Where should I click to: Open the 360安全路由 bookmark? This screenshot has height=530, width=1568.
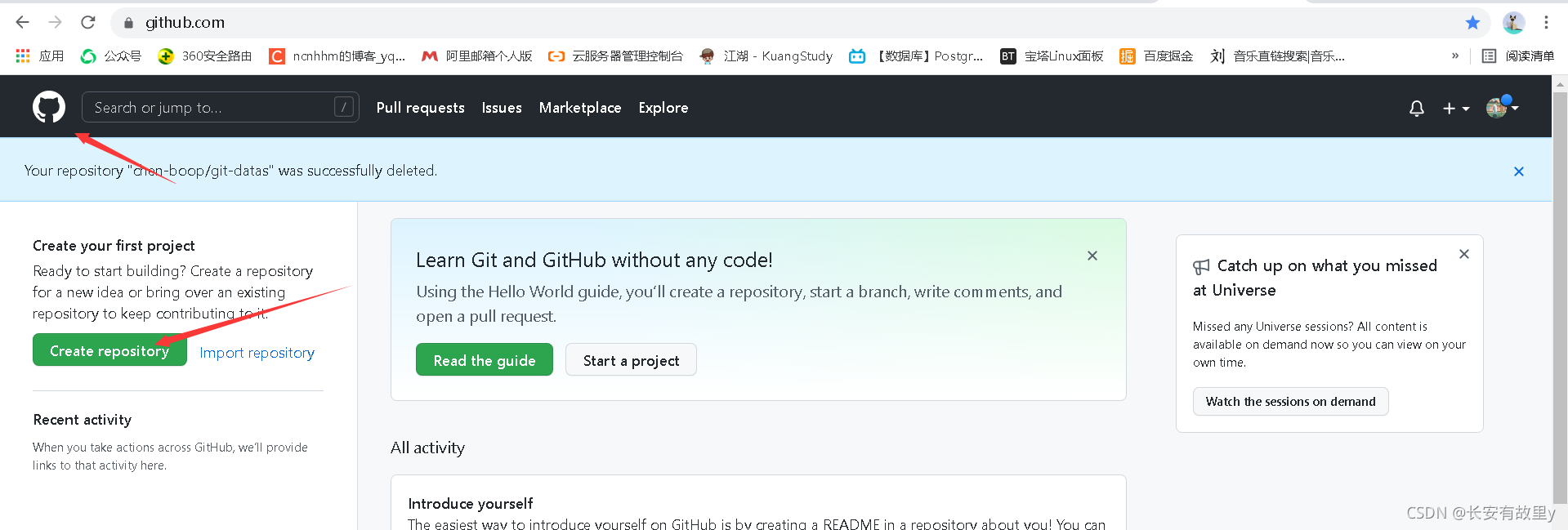coord(205,56)
